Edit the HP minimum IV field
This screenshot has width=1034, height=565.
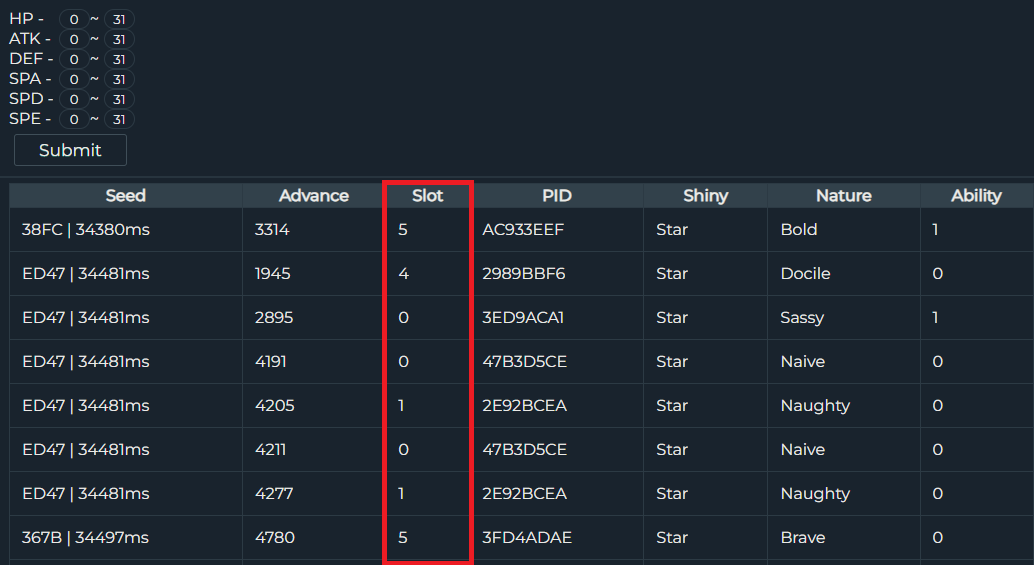coord(74,20)
